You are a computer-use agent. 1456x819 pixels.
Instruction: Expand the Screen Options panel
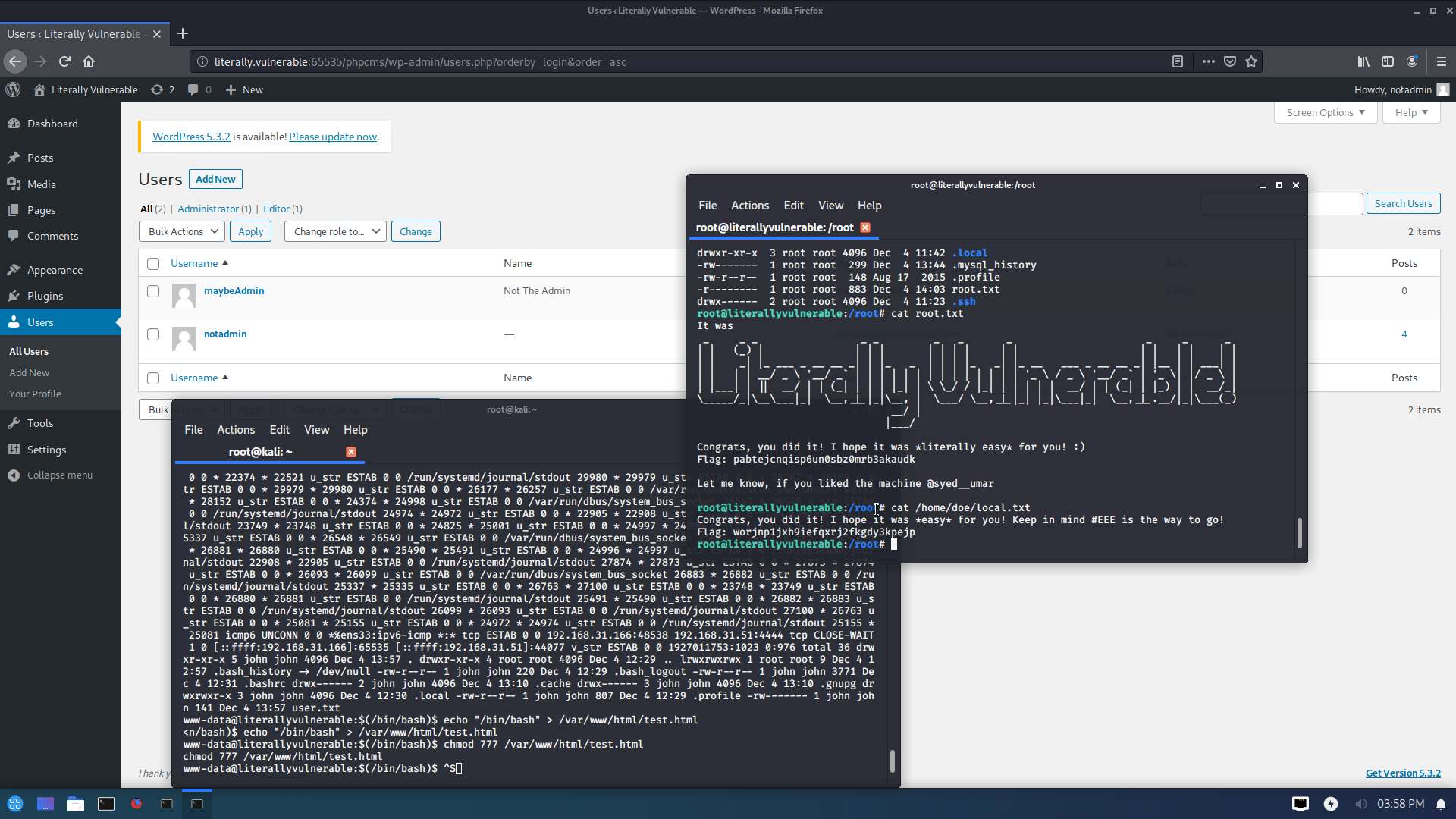tap(1325, 112)
